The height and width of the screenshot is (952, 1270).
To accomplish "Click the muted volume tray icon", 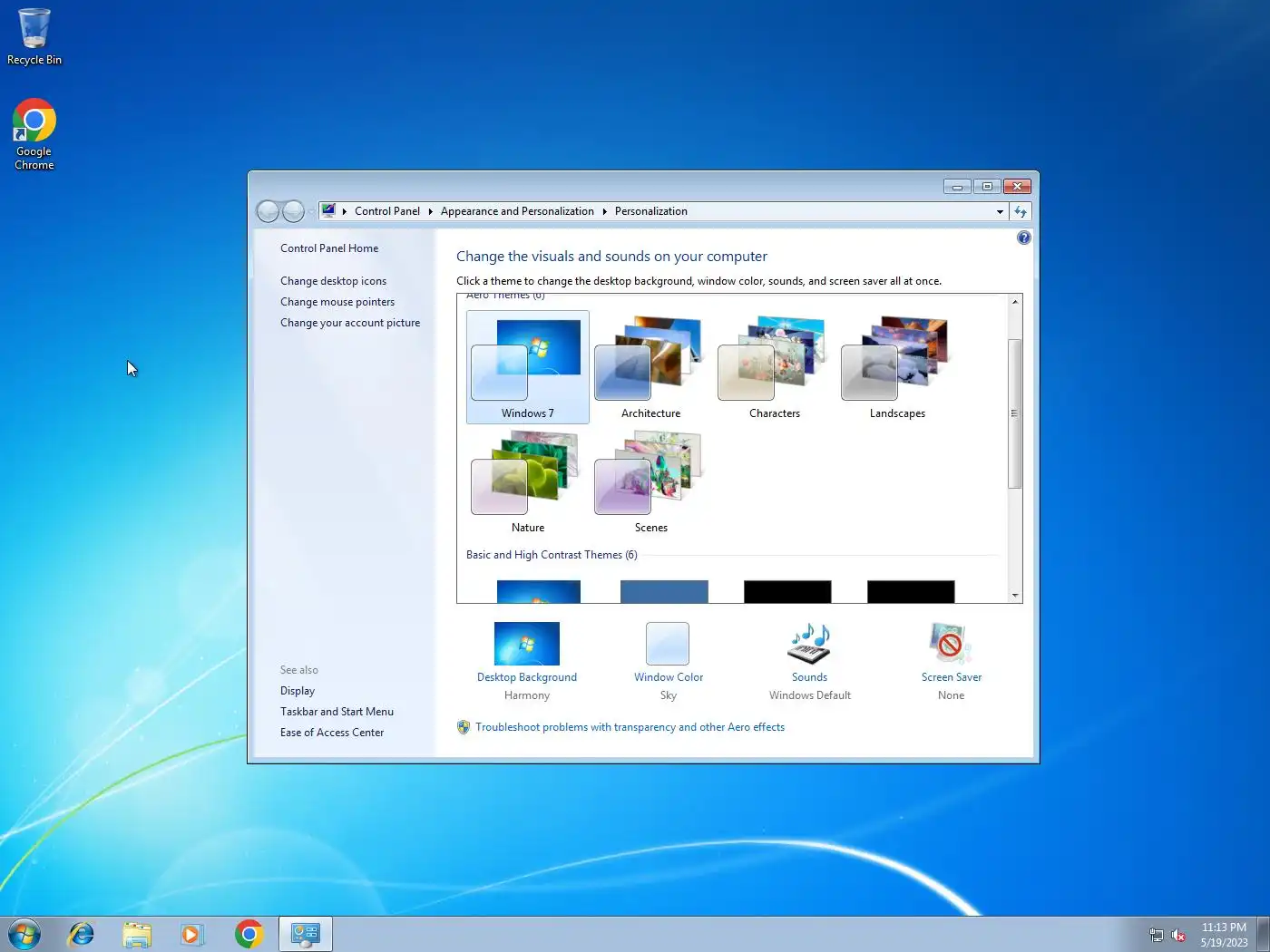I will (x=1178, y=935).
